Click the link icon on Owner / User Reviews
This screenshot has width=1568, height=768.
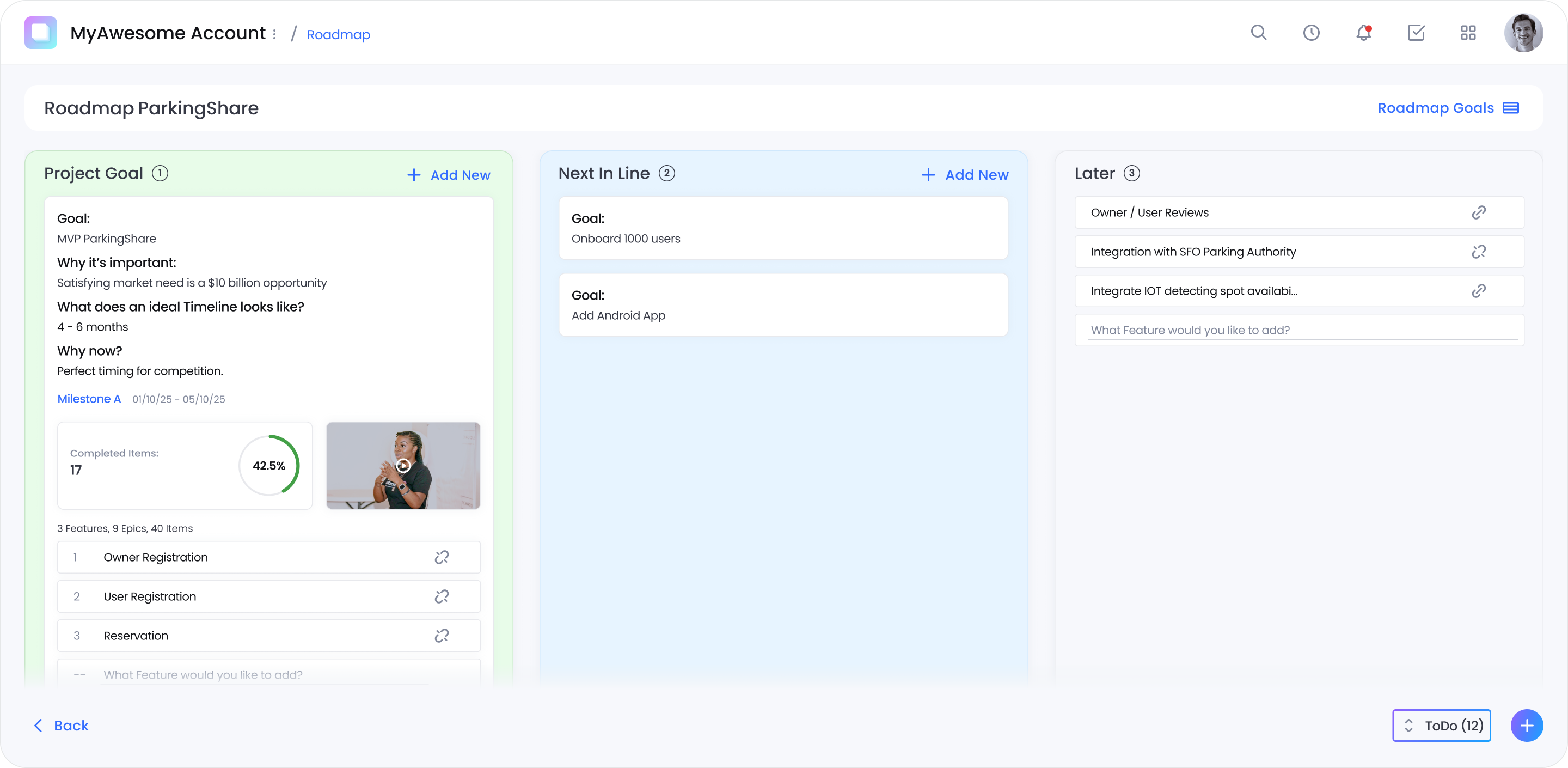tap(1480, 212)
